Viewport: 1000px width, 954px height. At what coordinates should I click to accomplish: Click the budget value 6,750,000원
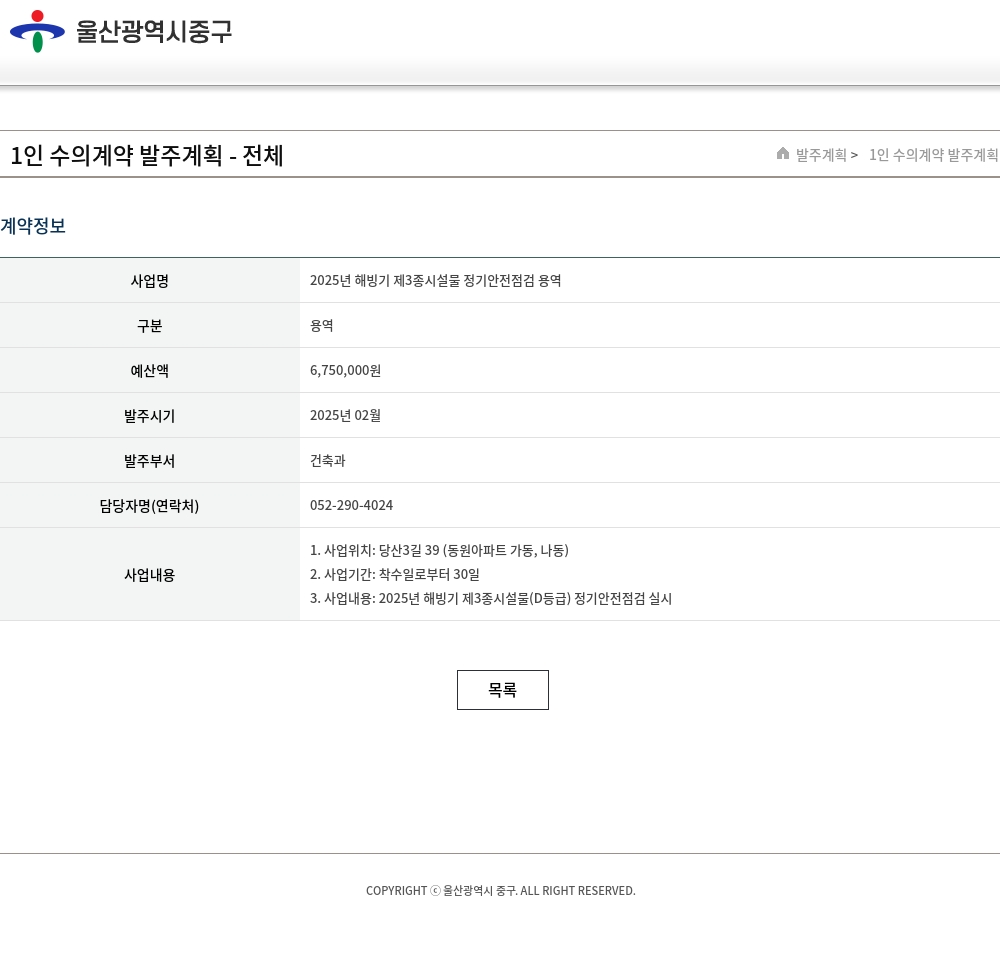pos(345,371)
